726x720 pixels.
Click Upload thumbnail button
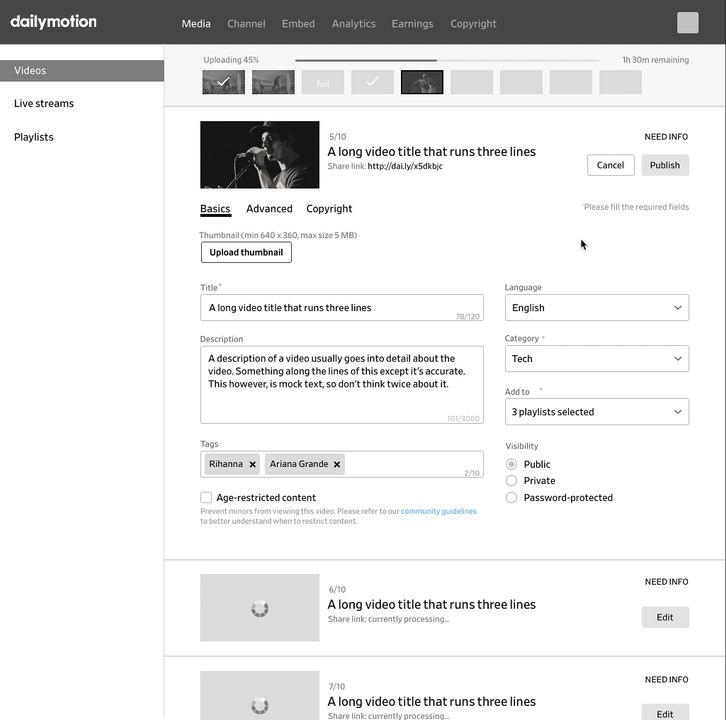coord(246,252)
